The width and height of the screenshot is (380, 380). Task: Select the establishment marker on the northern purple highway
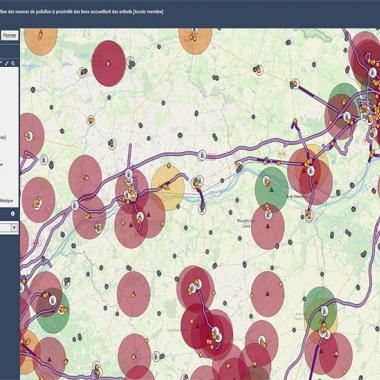(x=201, y=155)
